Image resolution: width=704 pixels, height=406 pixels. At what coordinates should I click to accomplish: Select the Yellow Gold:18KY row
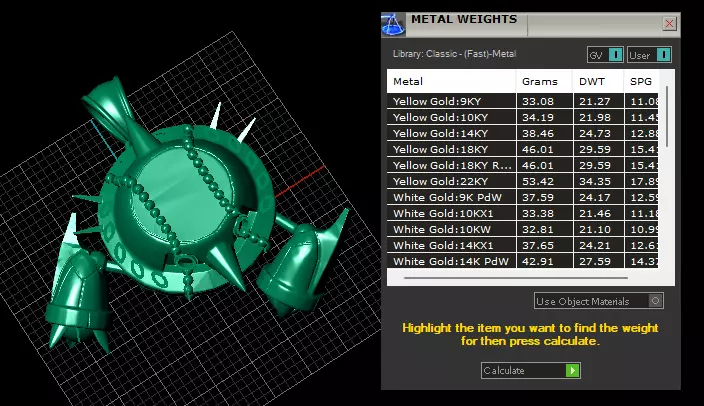coord(523,149)
